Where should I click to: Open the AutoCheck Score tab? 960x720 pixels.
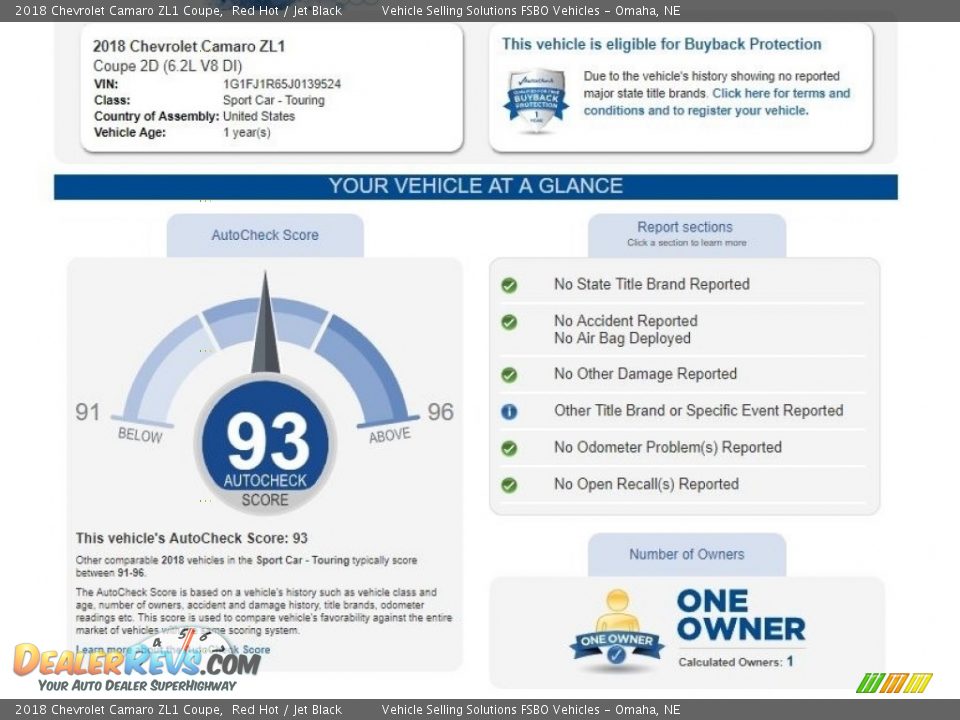coord(265,235)
